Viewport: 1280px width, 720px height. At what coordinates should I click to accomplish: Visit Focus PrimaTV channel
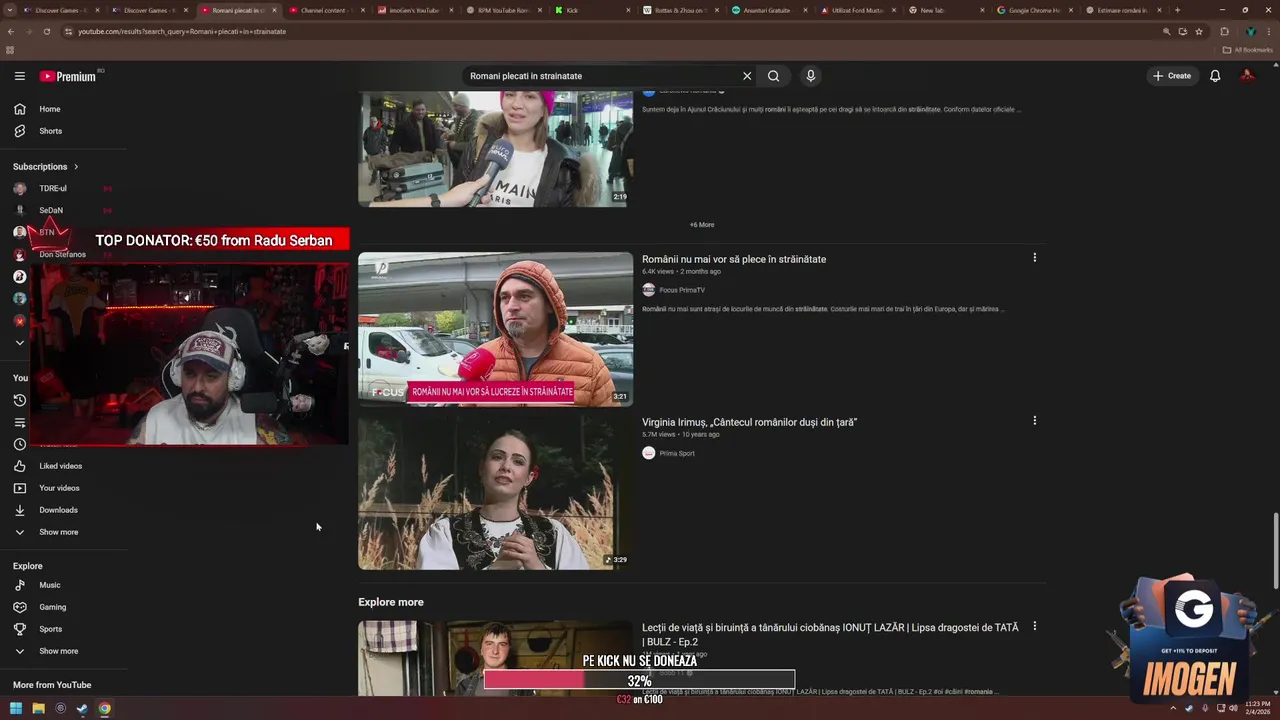pyautogui.click(x=682, y=290)
